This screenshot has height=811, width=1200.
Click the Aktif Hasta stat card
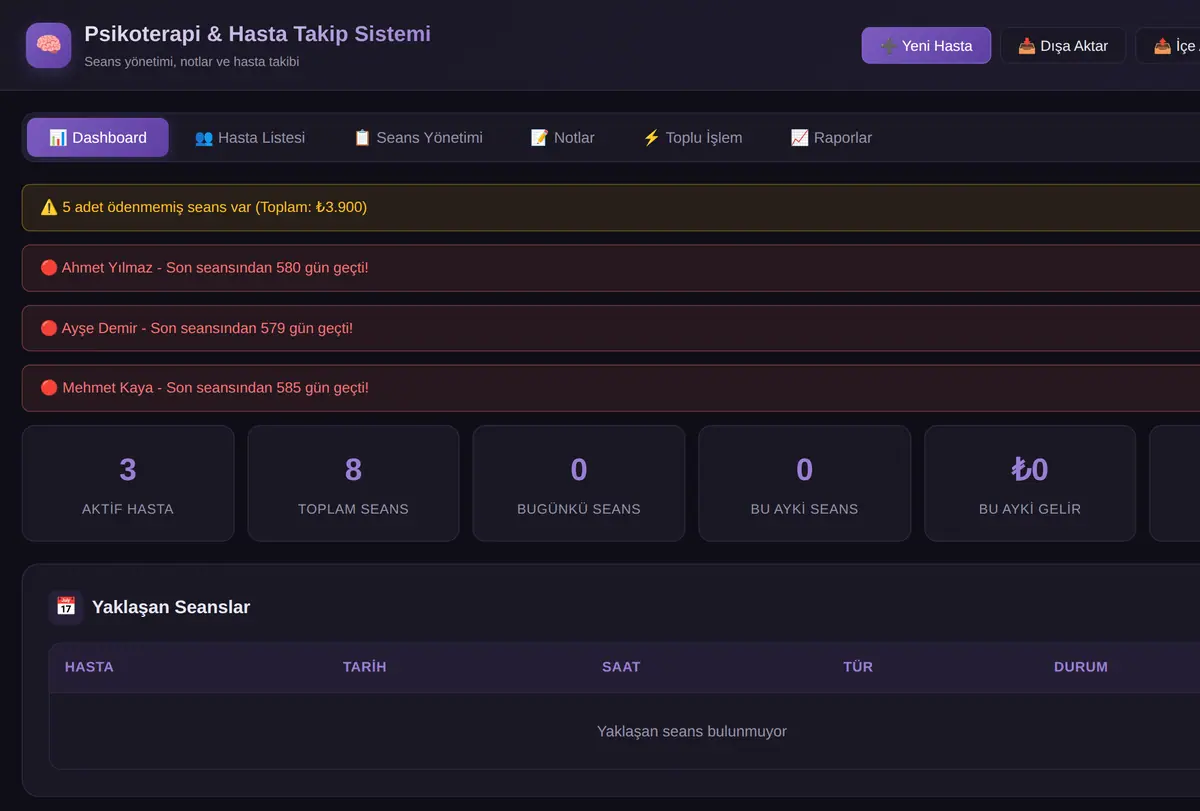[128, 484]
